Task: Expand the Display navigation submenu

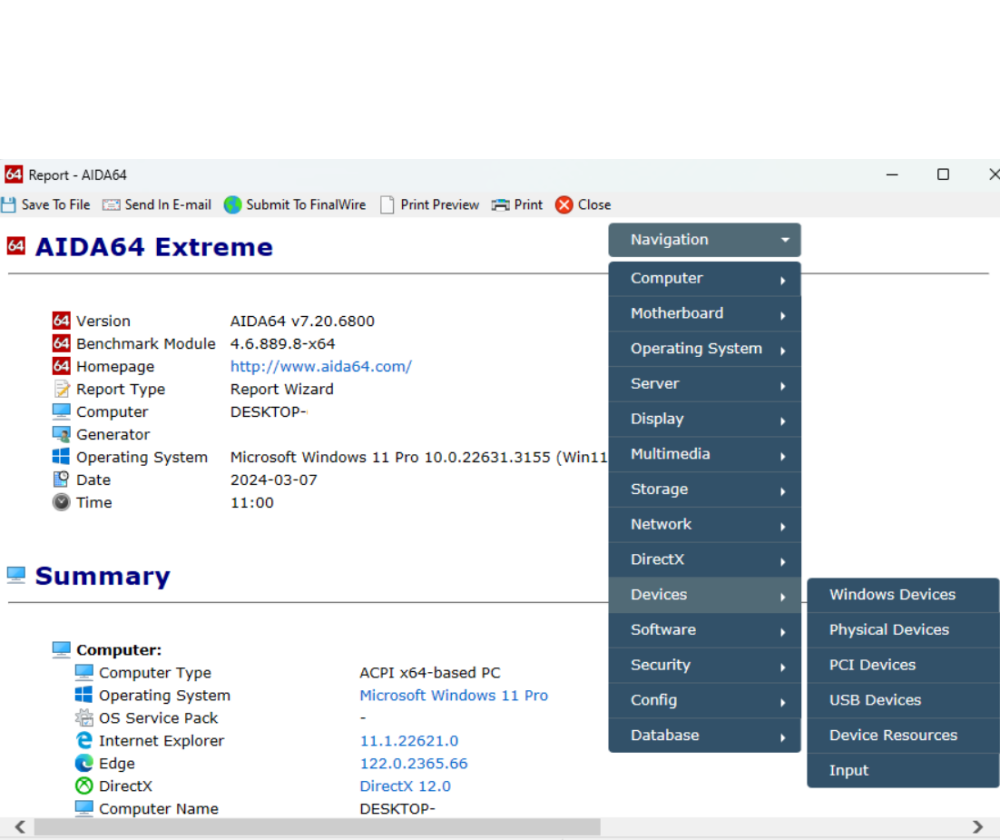Action: tap(704, 419)
